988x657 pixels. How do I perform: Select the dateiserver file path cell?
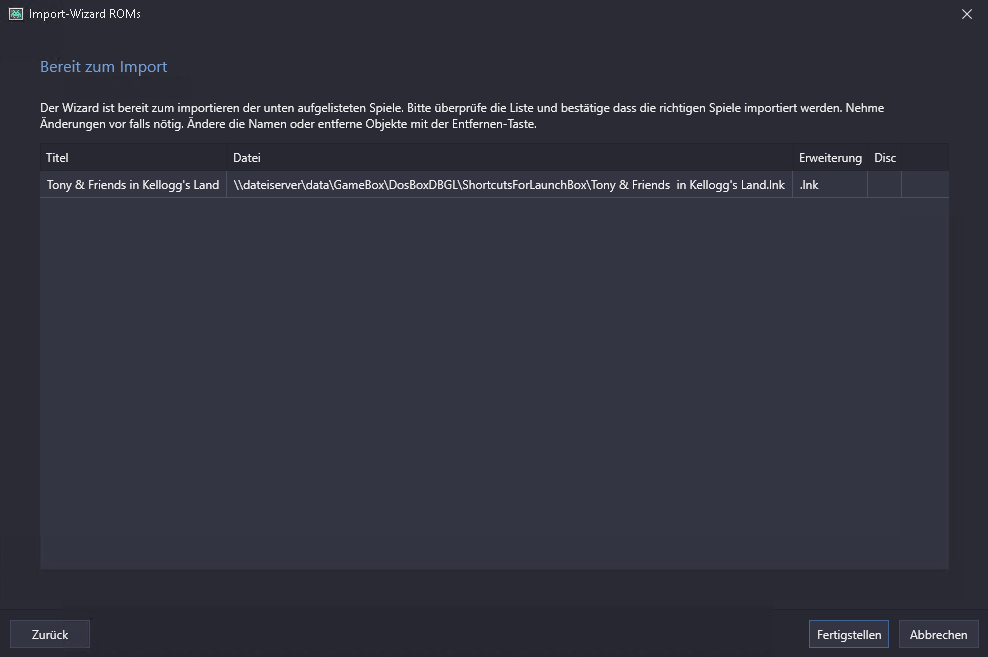coord(509,185)
